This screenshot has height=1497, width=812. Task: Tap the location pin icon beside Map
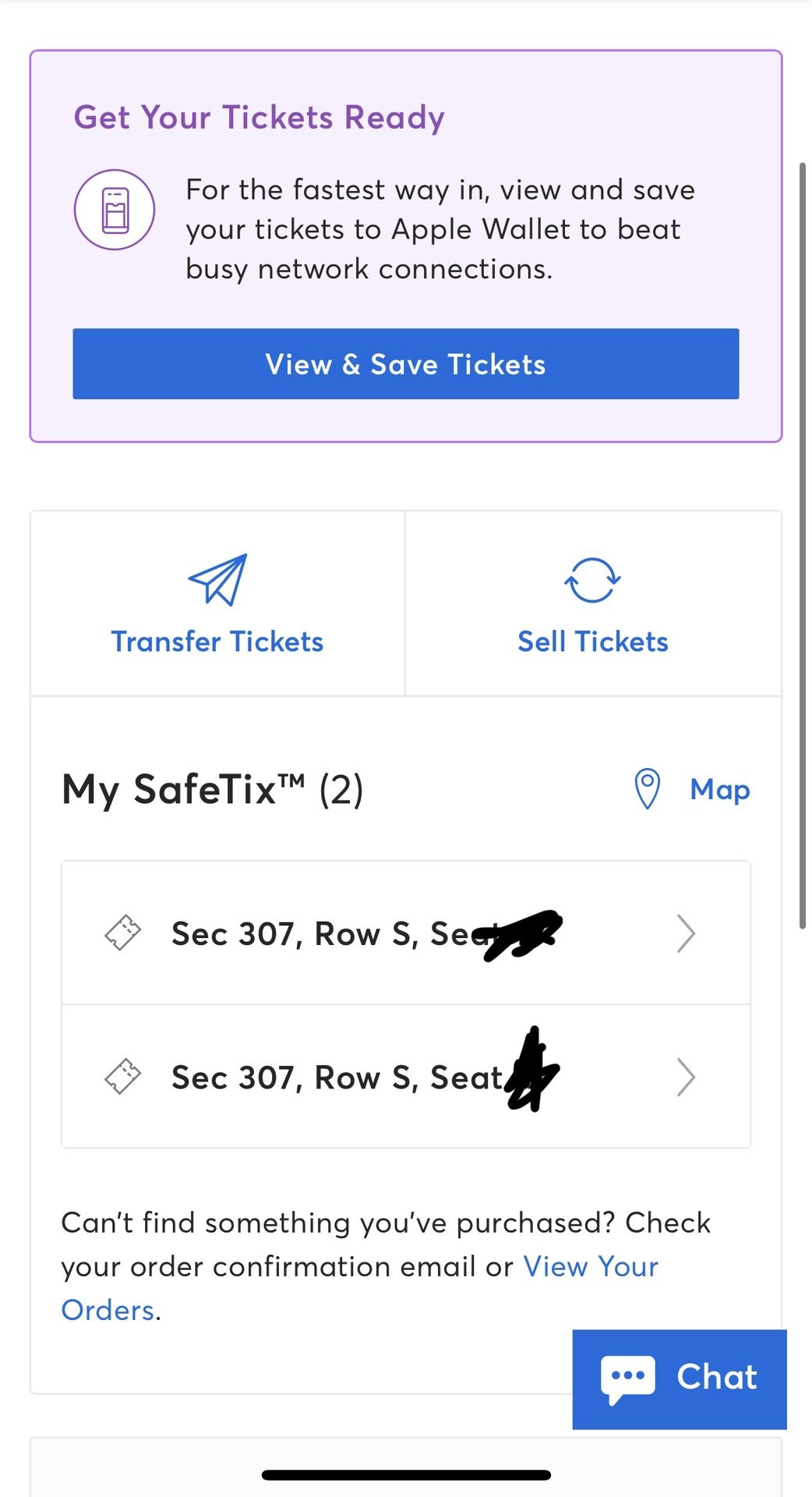[647, 789]
